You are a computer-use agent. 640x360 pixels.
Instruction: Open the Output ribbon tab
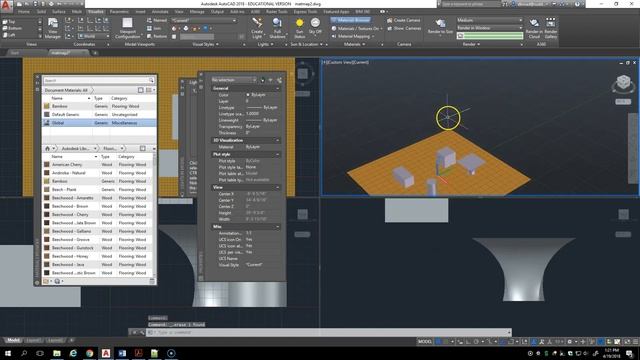click(217, 12)
